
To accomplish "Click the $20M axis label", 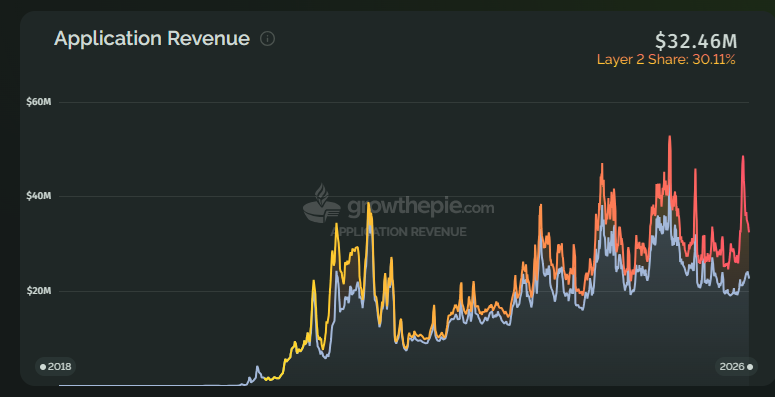I will click(x=39, y=291).
